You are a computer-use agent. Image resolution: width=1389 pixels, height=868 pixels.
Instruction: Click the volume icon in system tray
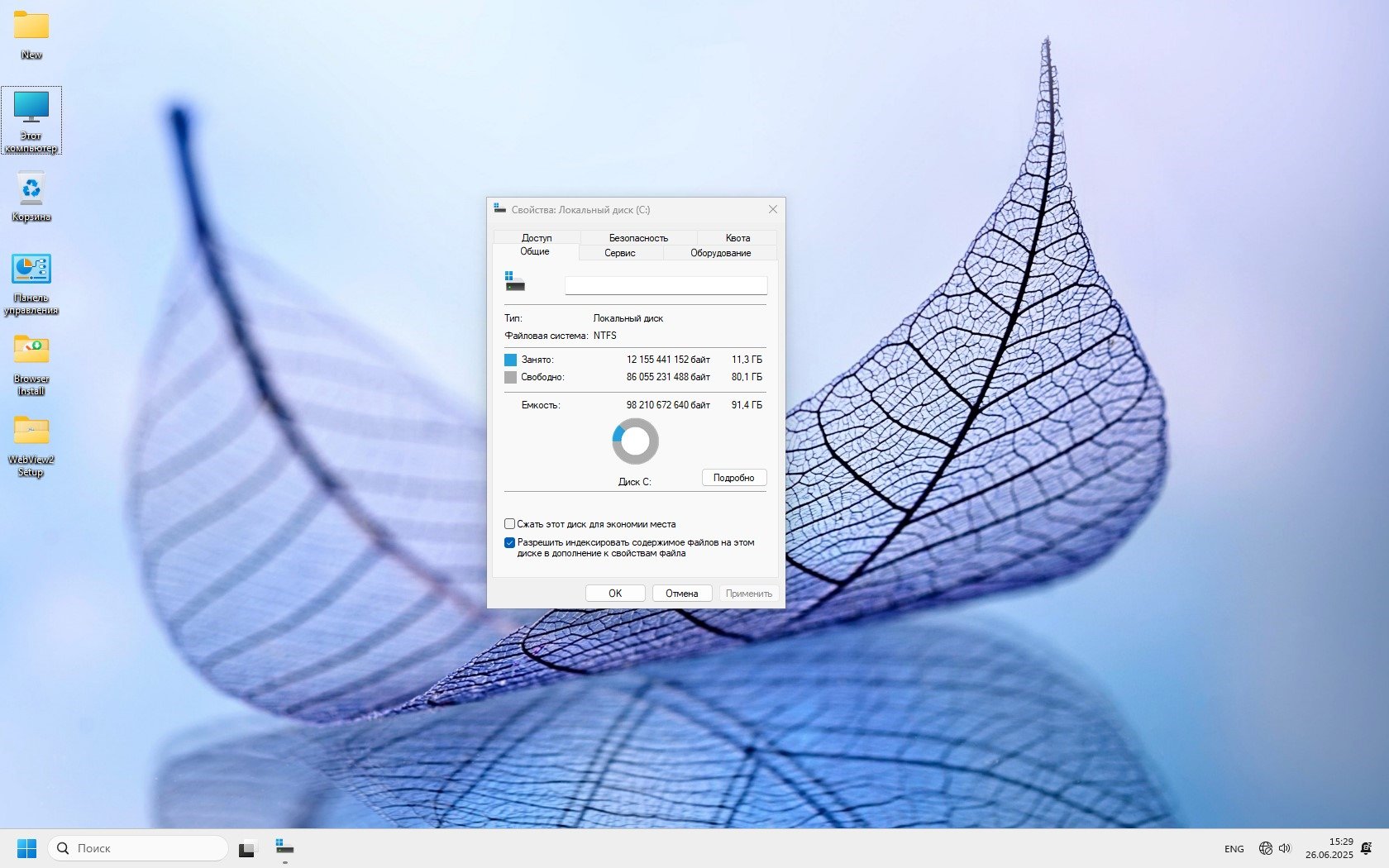1285,848
